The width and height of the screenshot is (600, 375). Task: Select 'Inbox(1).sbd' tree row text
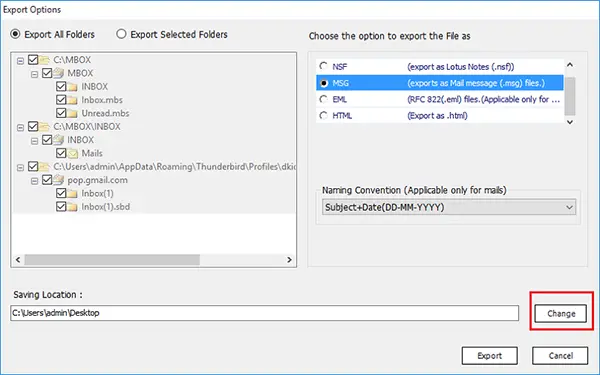click(x=106, y=207)
